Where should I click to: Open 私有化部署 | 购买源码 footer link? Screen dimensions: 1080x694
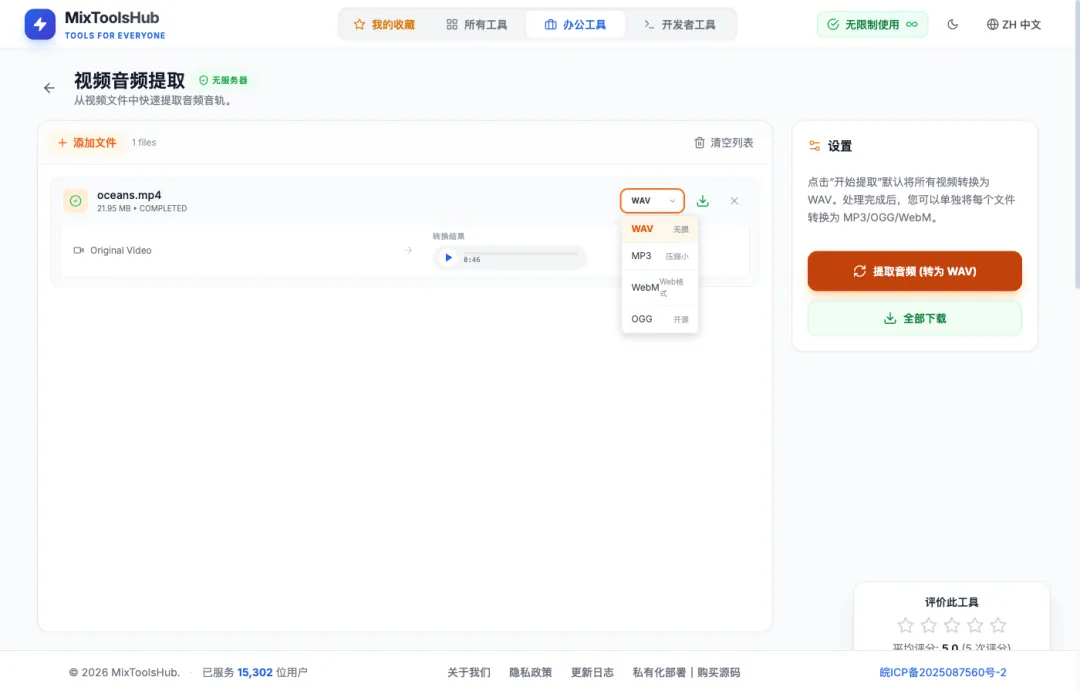click(686, 673)
